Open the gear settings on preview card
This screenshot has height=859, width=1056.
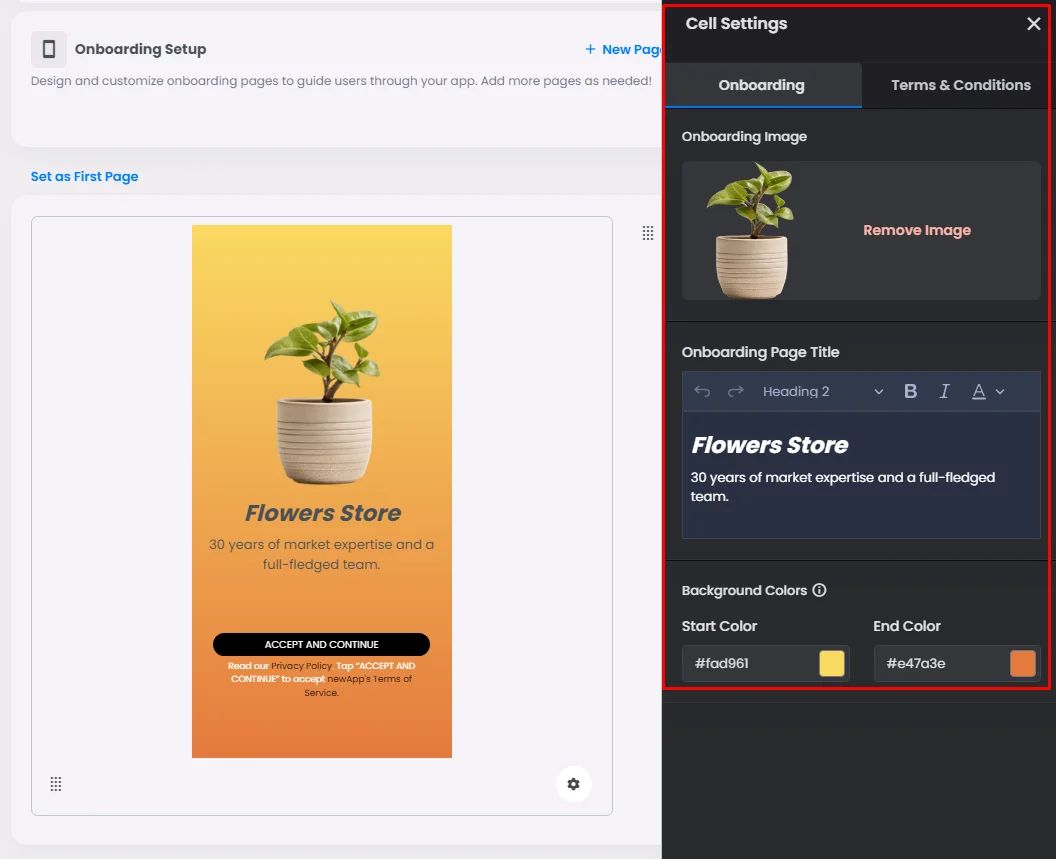coord(573,784)
